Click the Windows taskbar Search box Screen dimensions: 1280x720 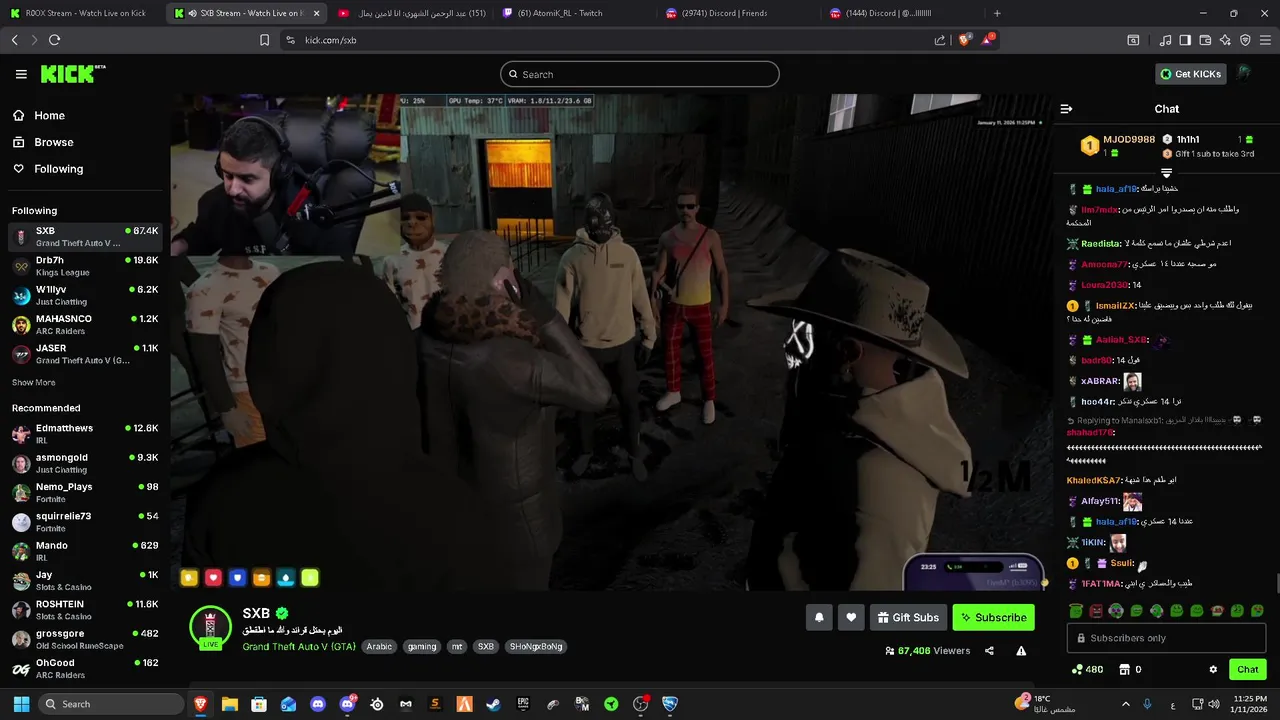110,704
